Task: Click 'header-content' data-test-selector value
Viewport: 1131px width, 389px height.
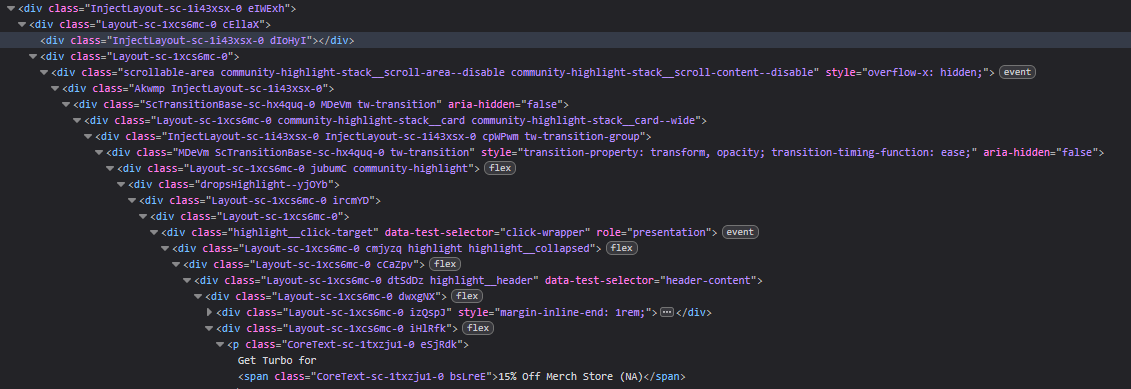Action: pos(707,280)
